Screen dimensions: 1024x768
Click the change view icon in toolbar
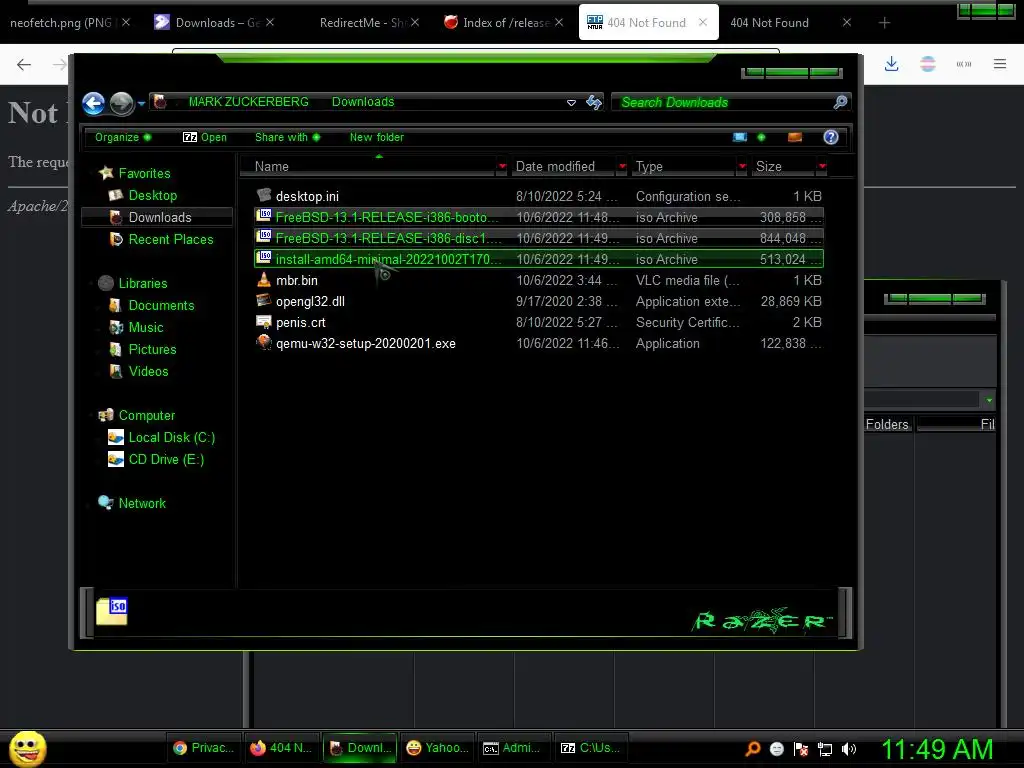740,137
